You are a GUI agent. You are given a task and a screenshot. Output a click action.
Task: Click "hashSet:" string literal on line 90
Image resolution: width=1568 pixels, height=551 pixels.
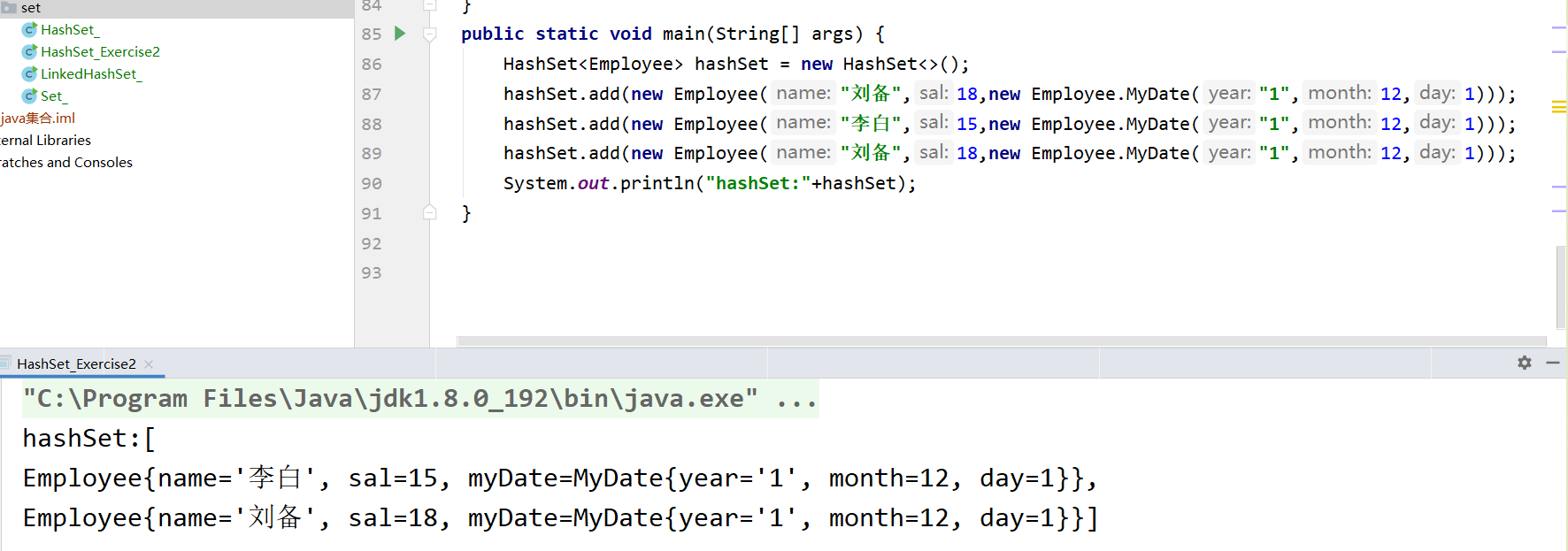tap(757, 183)
